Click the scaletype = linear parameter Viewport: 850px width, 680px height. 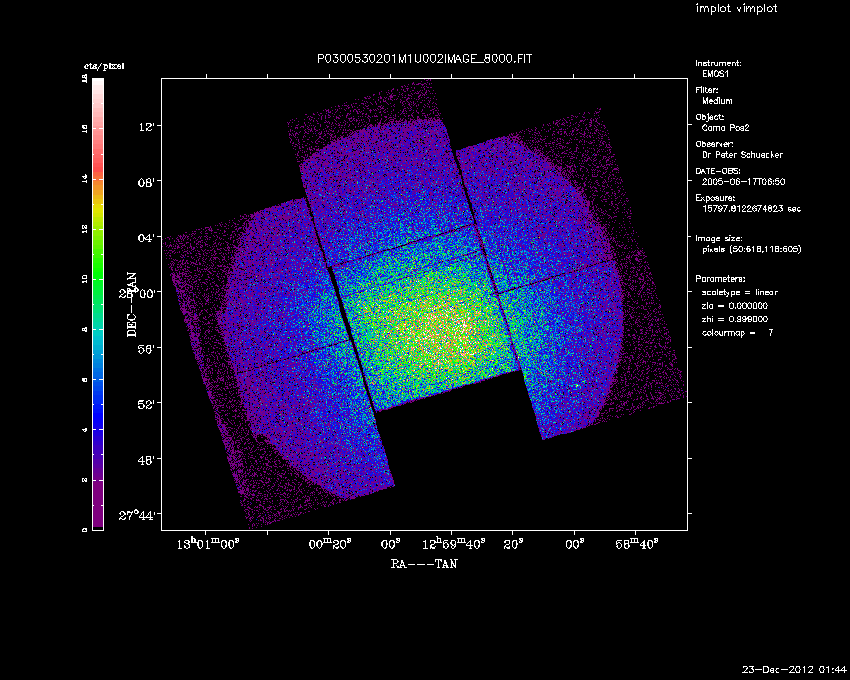tap(740, 292)
